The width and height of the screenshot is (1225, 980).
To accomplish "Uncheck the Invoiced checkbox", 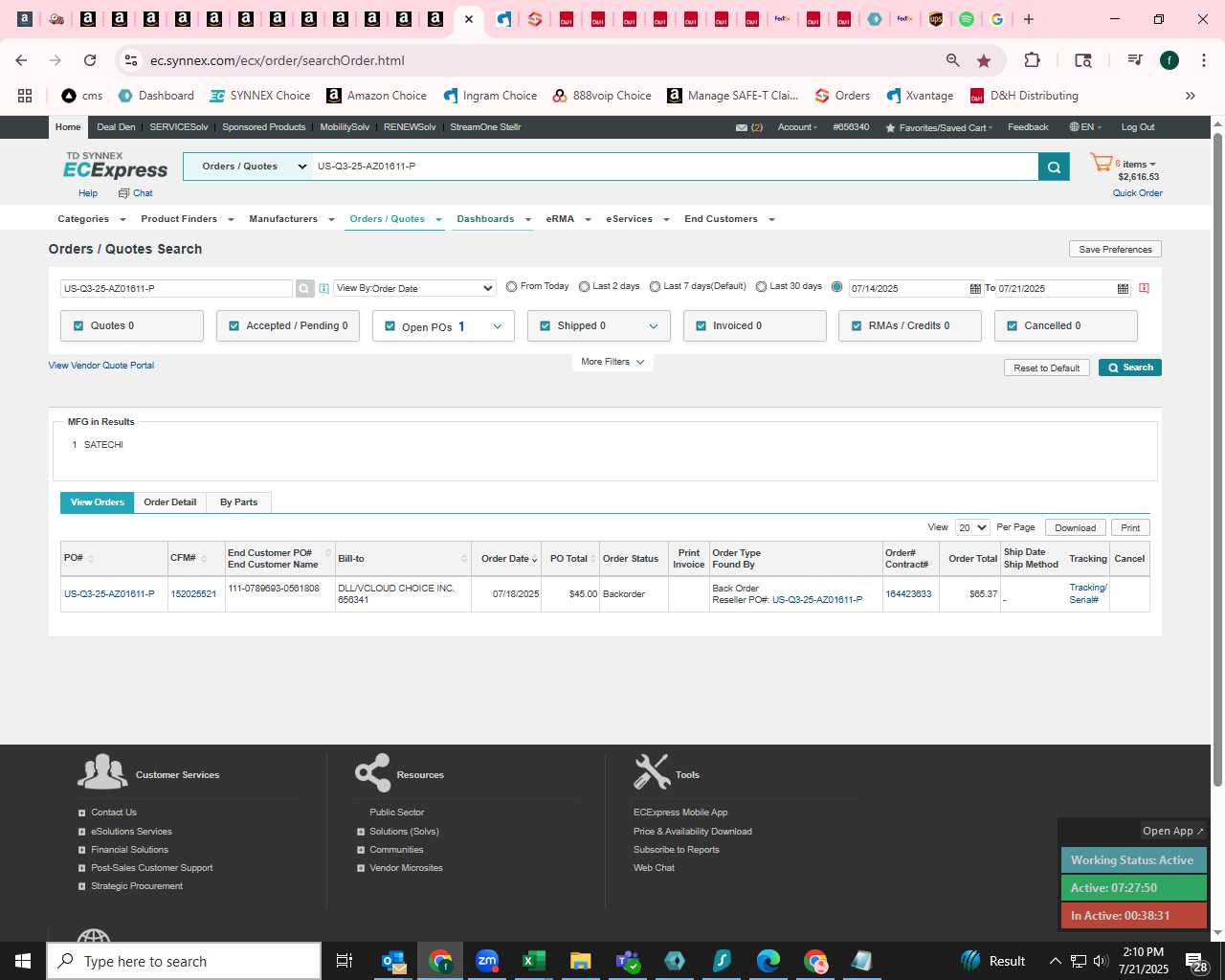I will click(x=701, y=325).
